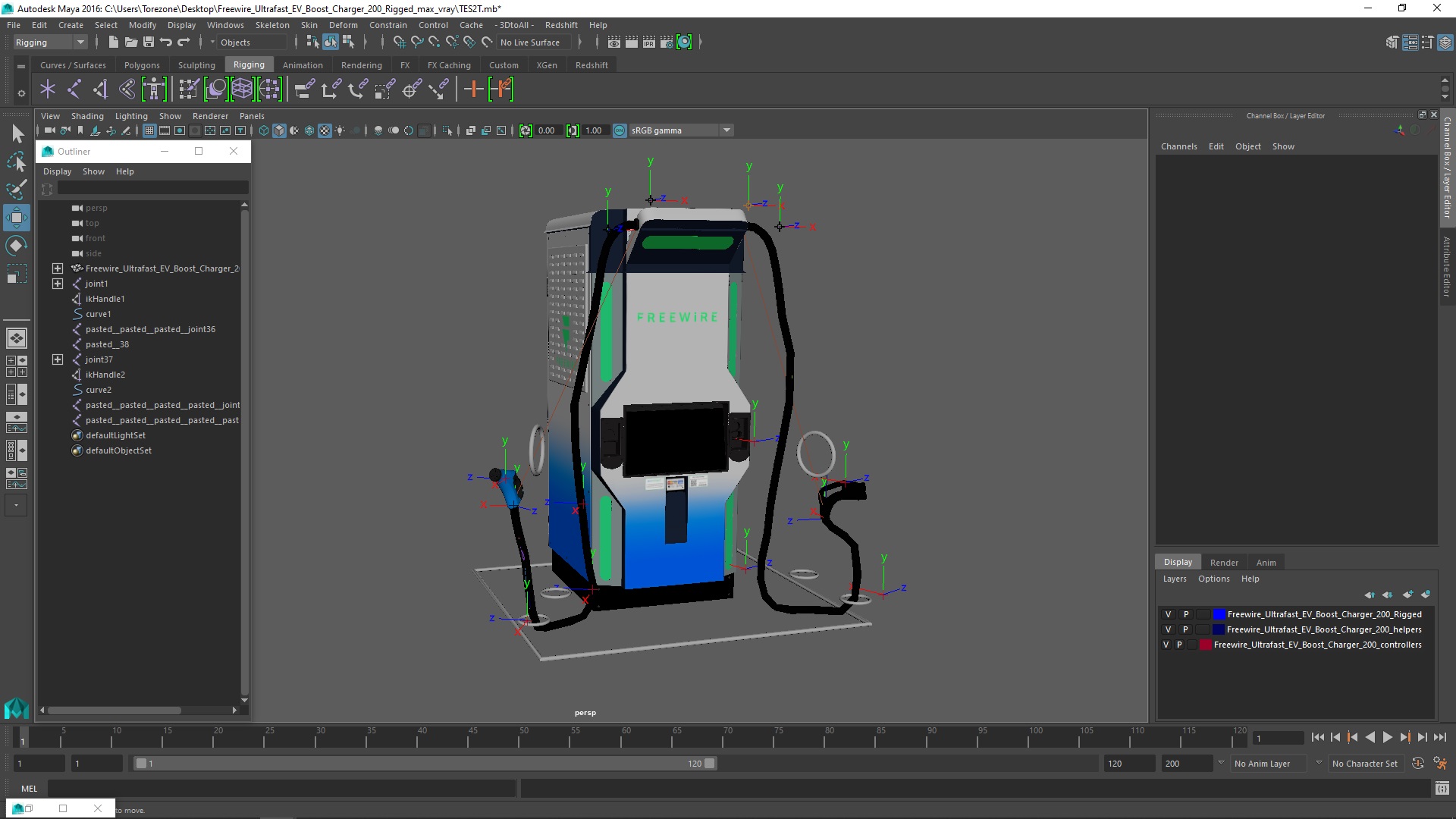Click the current frame input field
The height and width of the screenshot is (819, 1456).
pyautogui.click(x=1279, y=738)
